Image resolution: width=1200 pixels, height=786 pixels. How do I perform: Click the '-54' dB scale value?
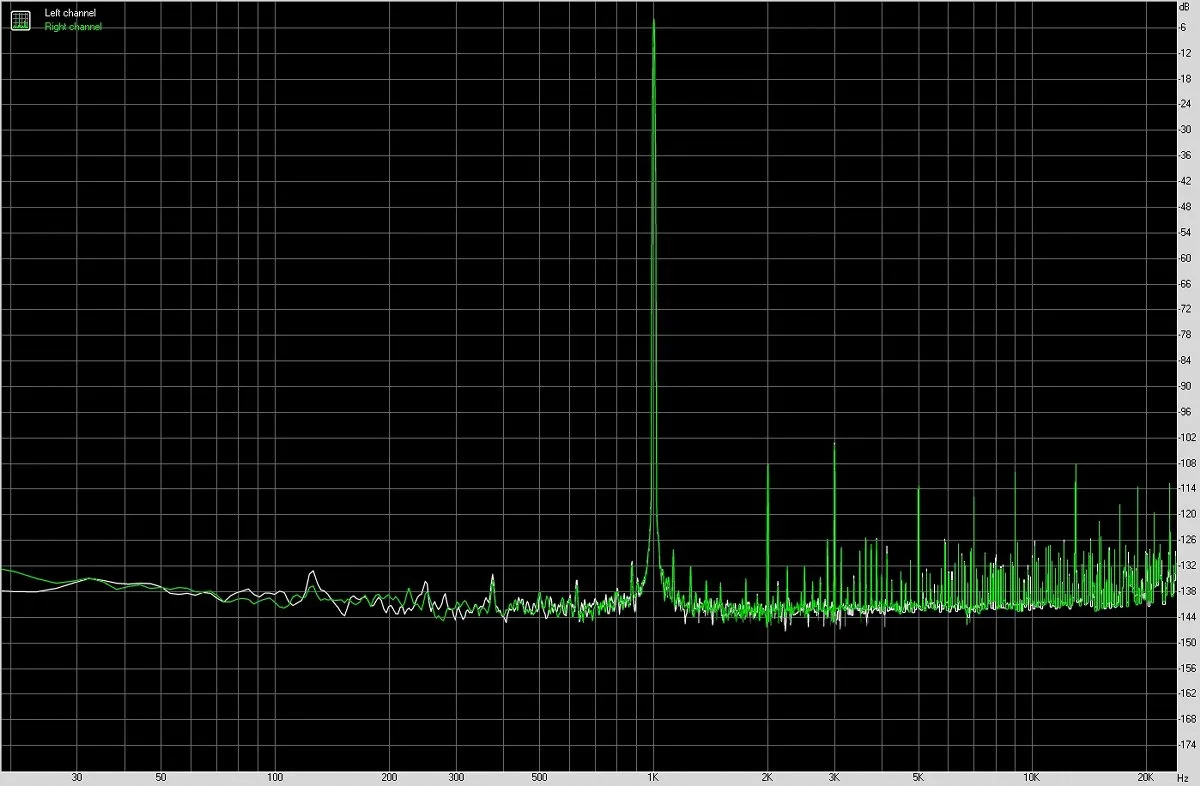tap(1184, 232)
